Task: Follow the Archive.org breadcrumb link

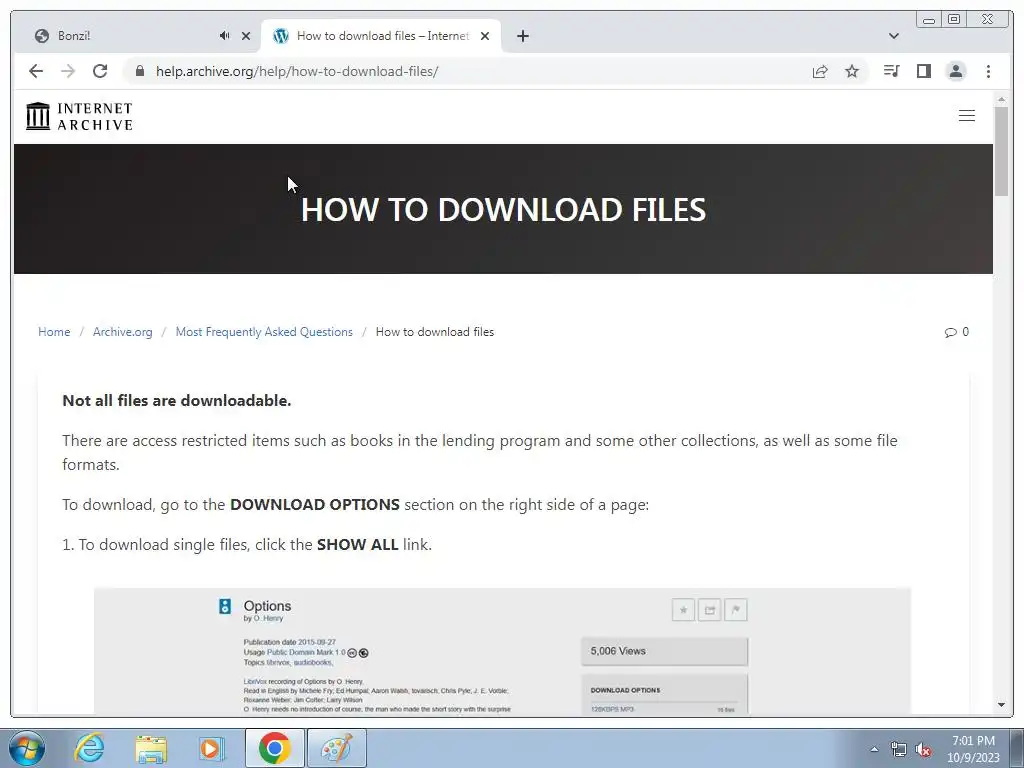Action: [x=123, y=332]
